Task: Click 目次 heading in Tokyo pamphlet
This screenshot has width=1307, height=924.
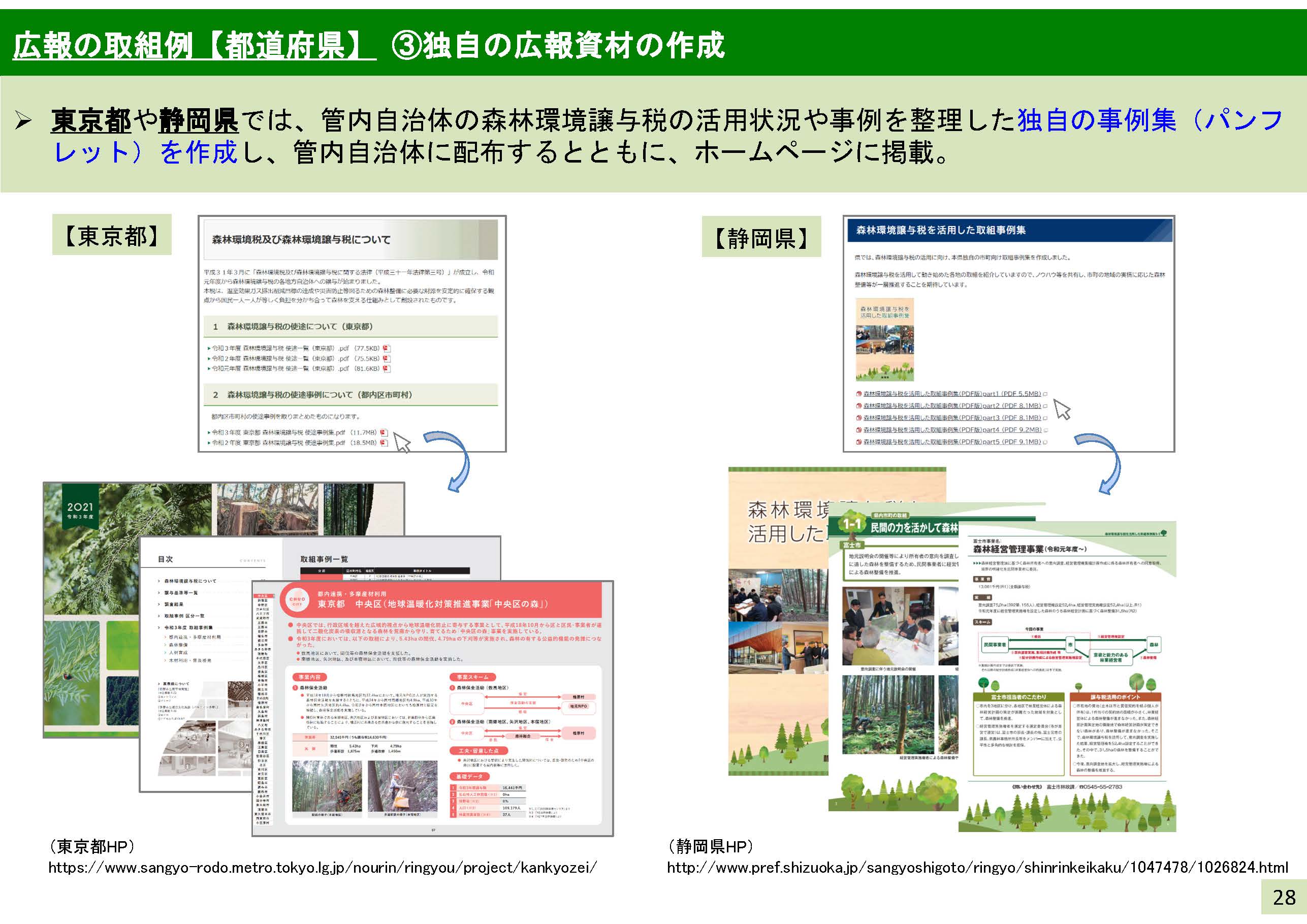Action: [165, 559]
